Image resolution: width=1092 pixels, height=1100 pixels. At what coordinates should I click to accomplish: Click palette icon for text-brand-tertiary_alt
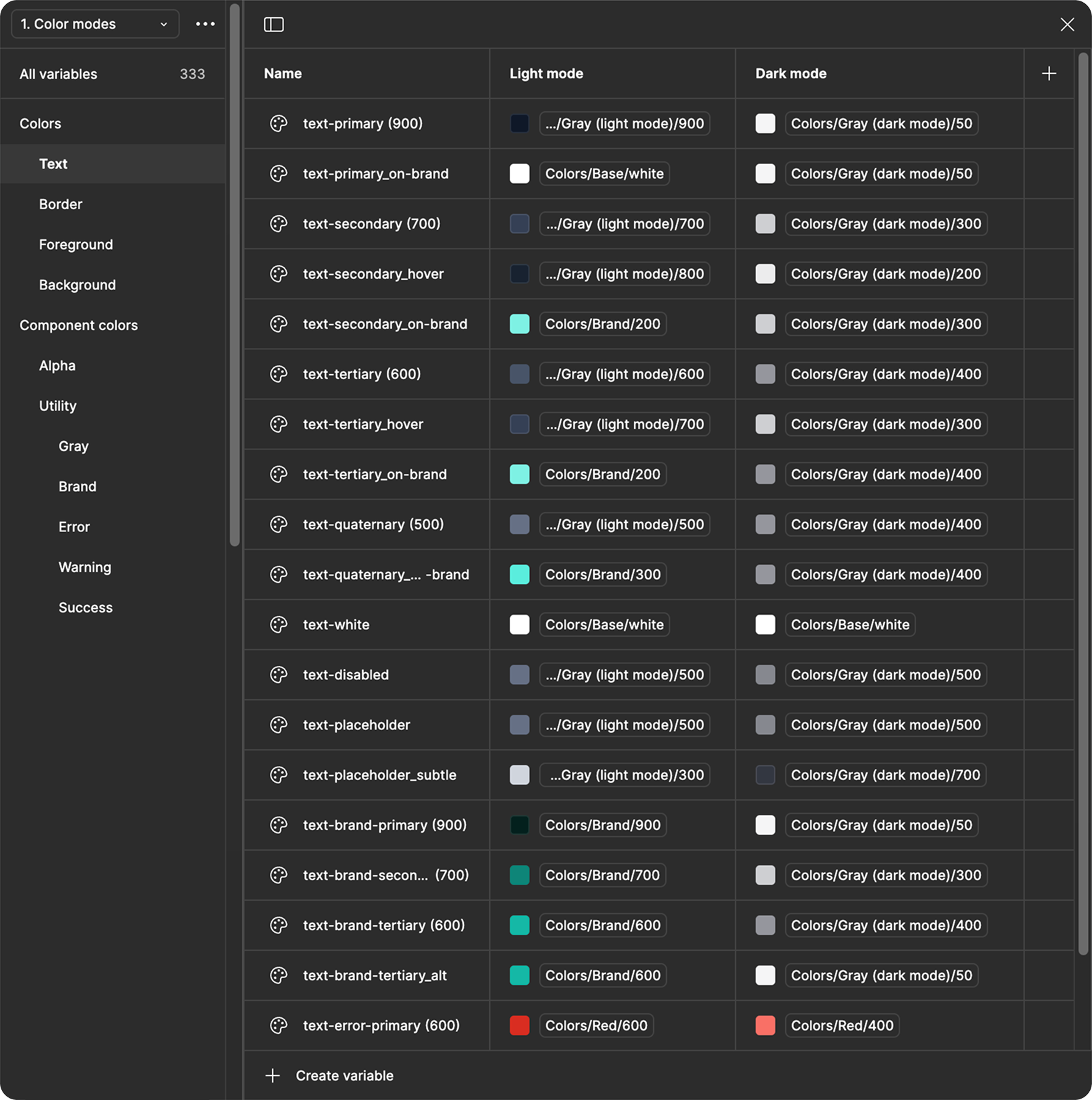tap(279, 975)
